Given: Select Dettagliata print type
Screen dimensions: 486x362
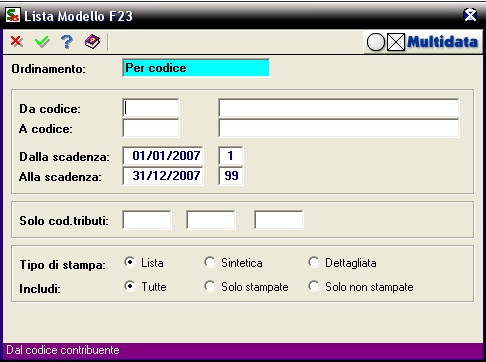Looking at the screenshot, I should (x=314, y=263).
